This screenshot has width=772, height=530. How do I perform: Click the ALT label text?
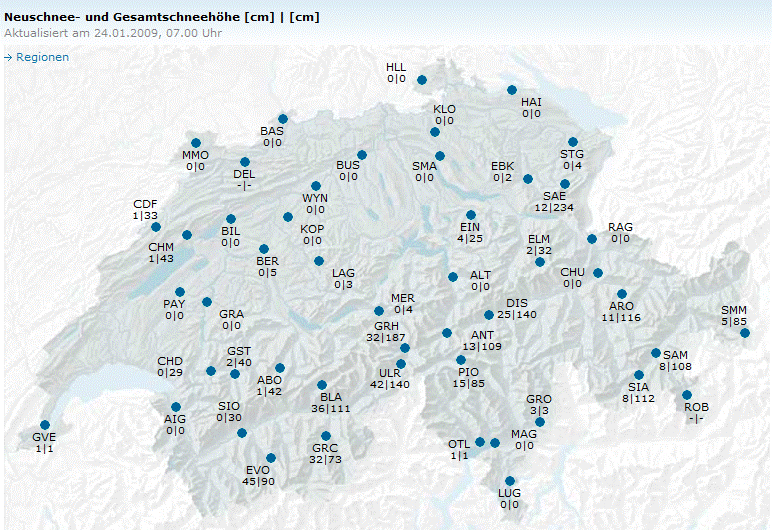coord(480,275)
